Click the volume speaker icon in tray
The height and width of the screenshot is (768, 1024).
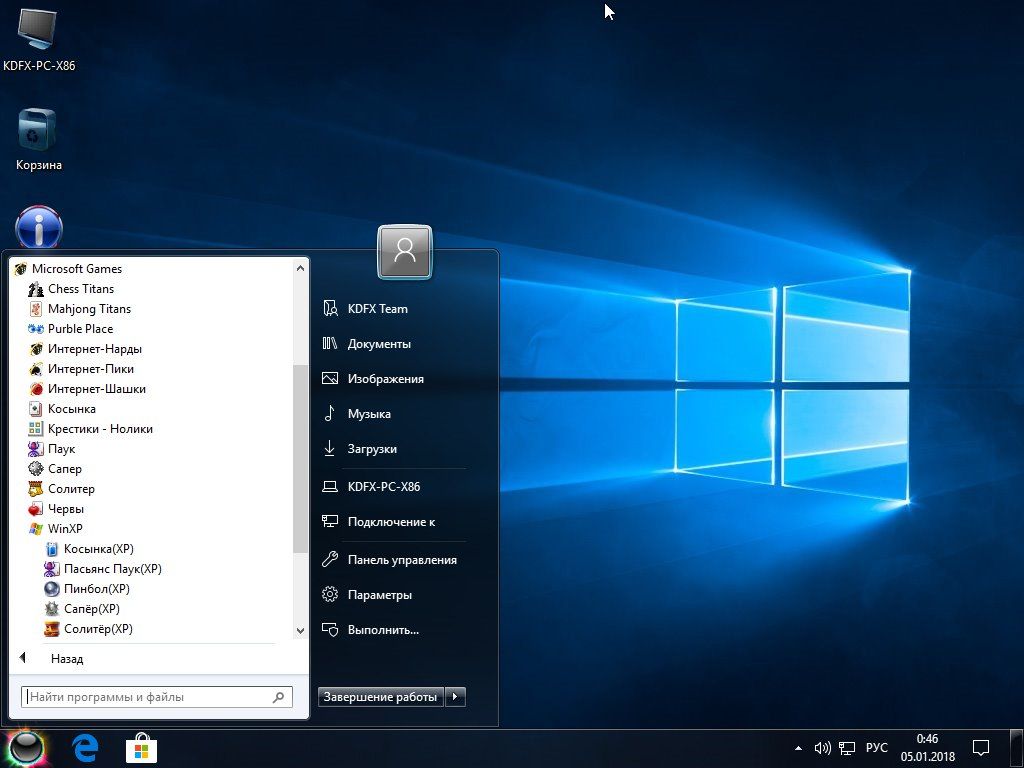822,748
